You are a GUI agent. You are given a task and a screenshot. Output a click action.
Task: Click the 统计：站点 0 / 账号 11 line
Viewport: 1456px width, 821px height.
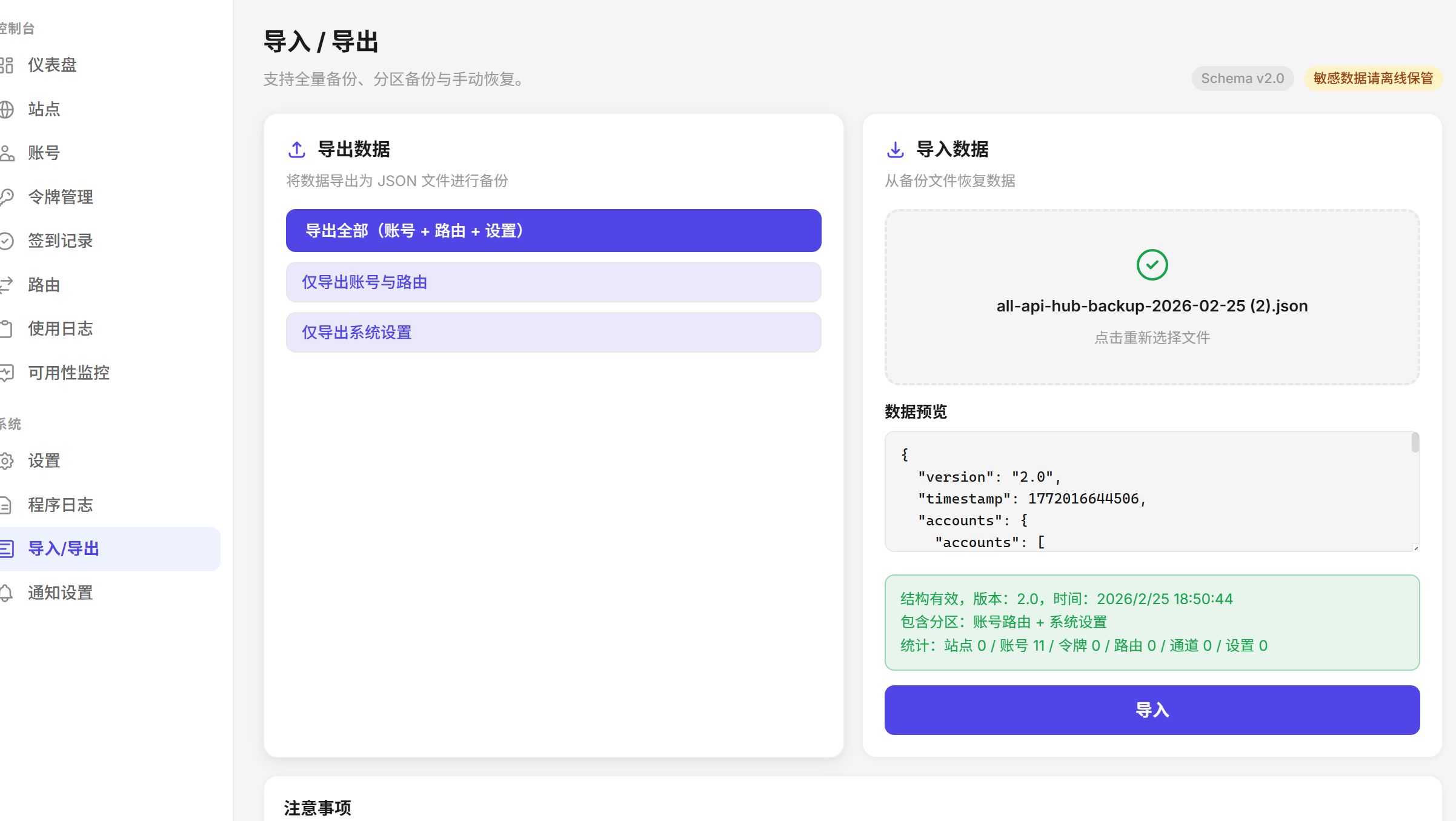click(x=1084, y=646)
